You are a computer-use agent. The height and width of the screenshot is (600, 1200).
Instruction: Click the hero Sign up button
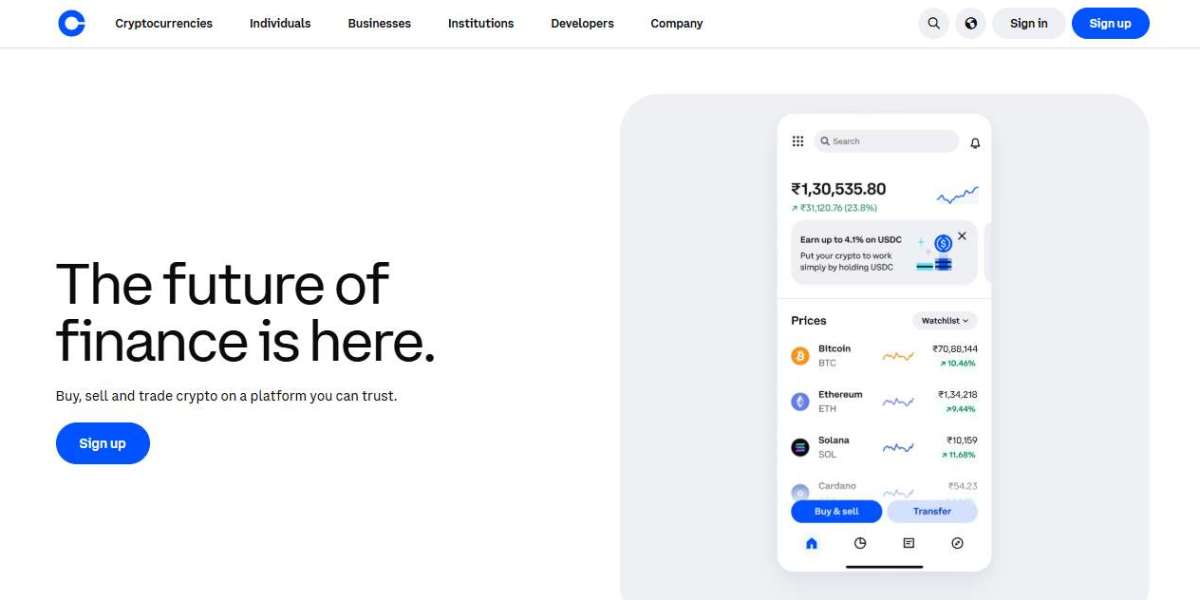click(x=103, y=443)
